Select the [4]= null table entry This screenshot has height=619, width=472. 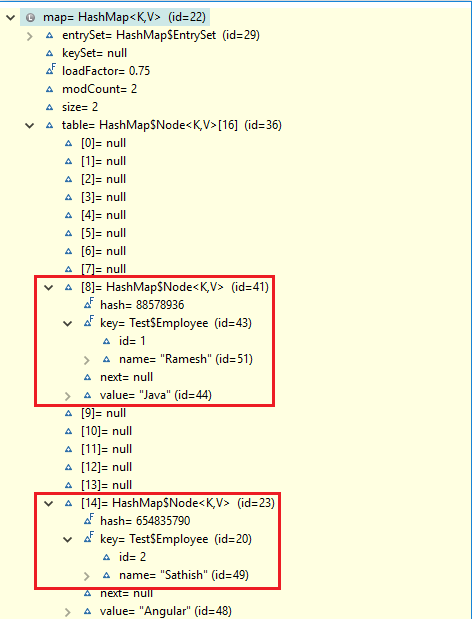103,215
